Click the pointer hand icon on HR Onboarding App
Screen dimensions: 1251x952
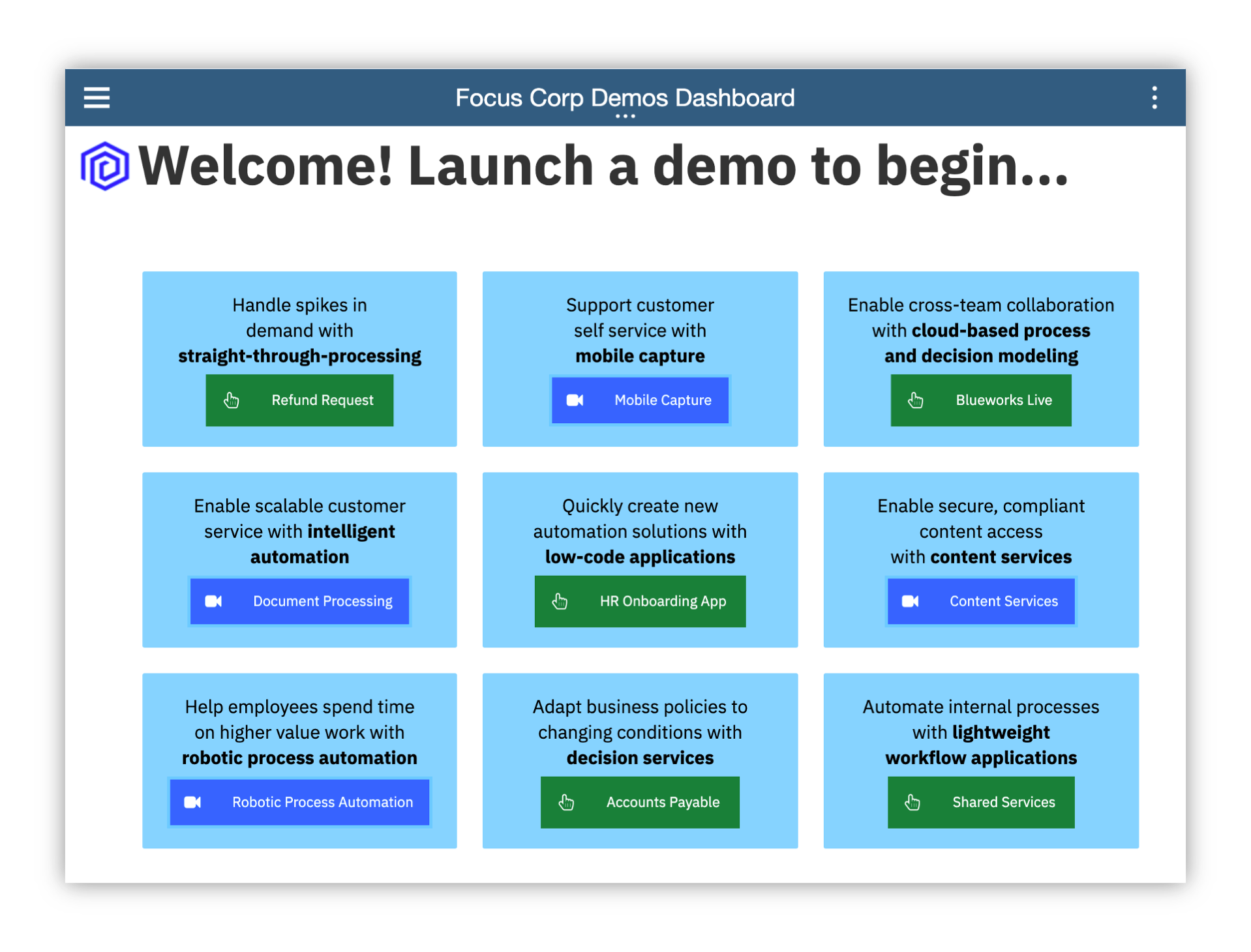[560, 601]
